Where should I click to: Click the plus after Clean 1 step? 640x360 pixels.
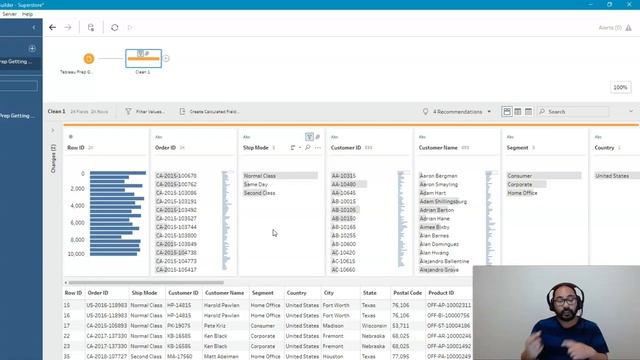[166, 58]
